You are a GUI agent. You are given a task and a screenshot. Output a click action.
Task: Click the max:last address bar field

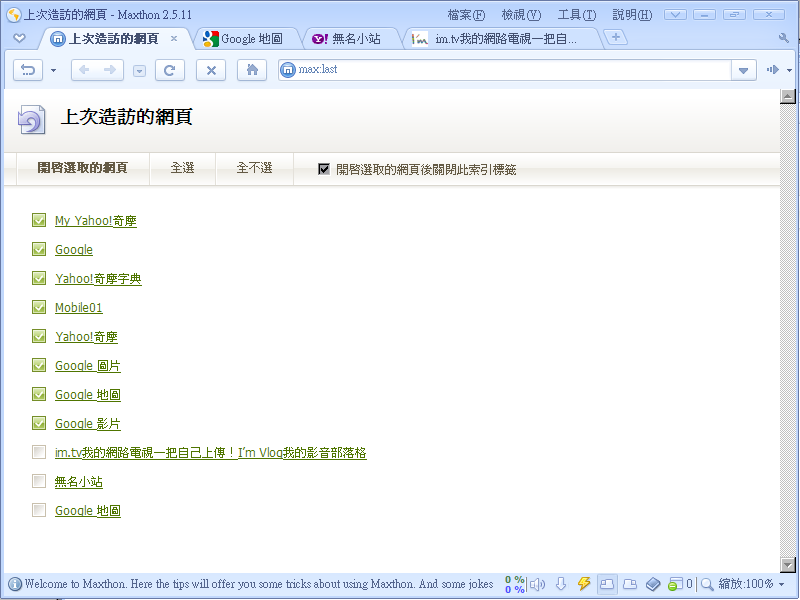[x=505, y=69]
